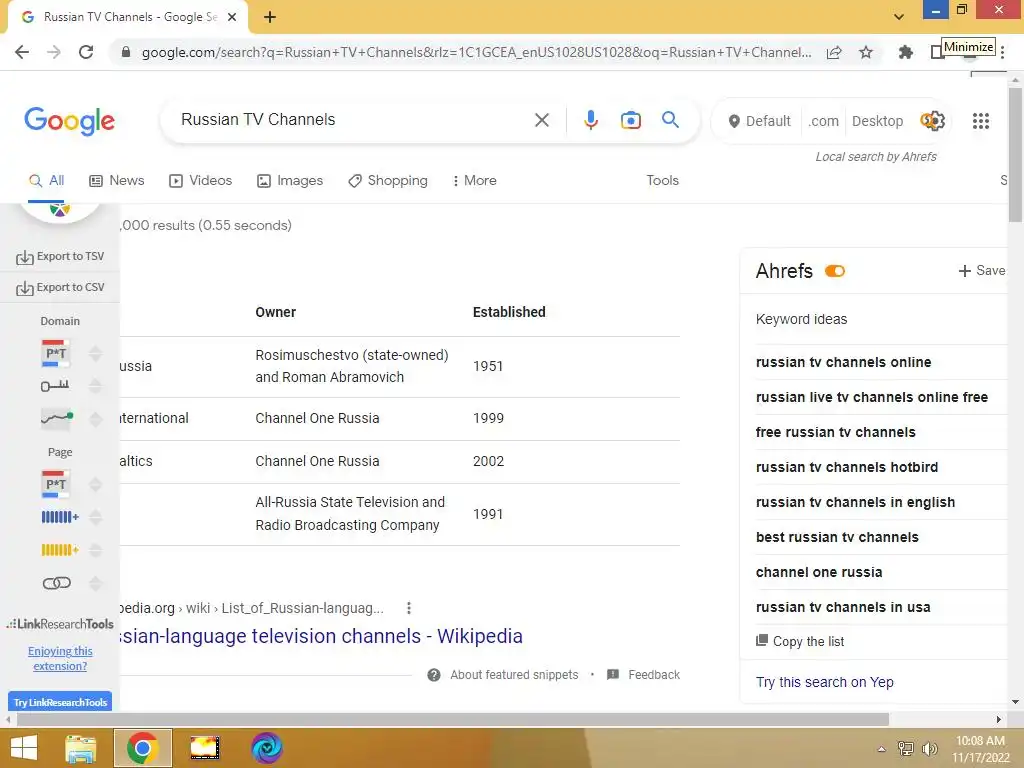
Task: Open the Chrome extensions puzzle icon
Action: pyautogui.click(x=905, y=52)
